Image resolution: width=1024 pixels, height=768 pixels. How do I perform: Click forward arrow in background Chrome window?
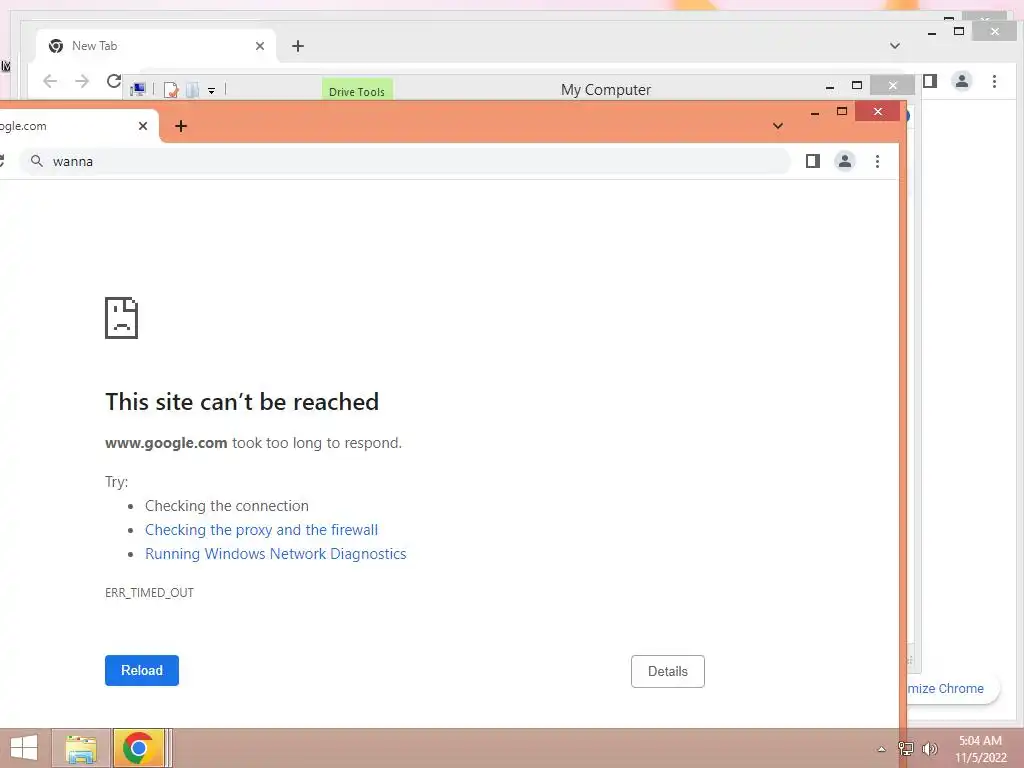tap(82, 81)
